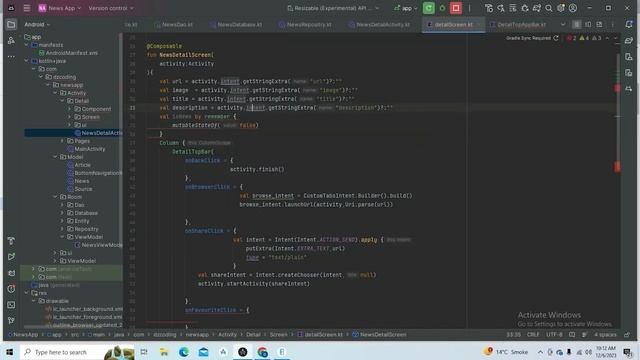Viewport: 640px width, 360px height.
Task: Open the Git version control tool window
Action: click(11, 321)
